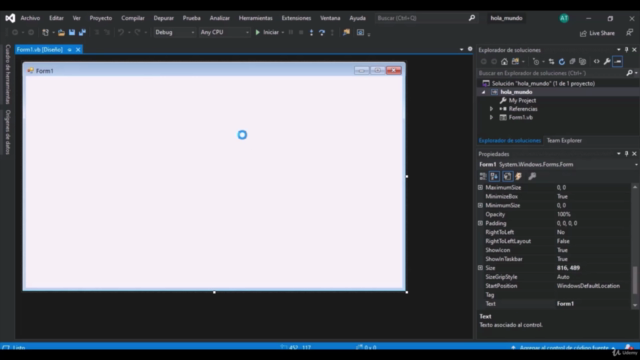Open the Orígenes de datos side panel
The width and height of the screenshot is (640, 360).
click(x=8, y=132)
